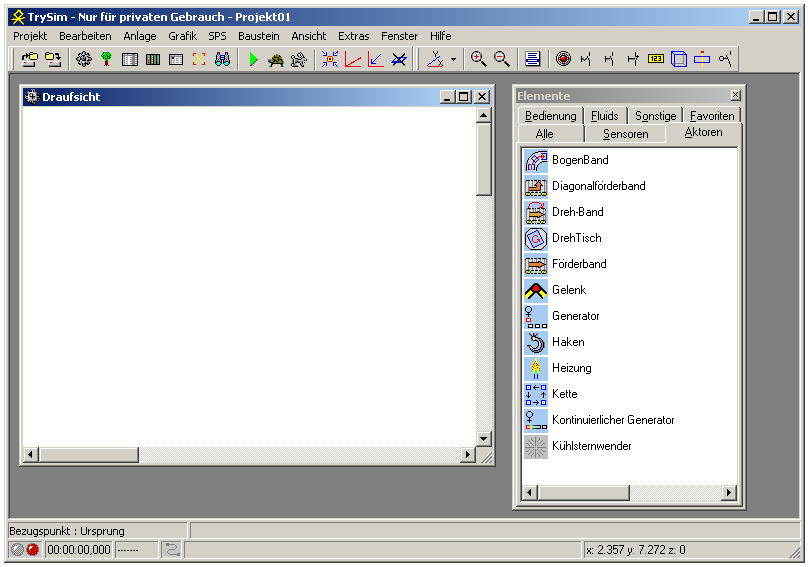808x567 pixels.
Task: Toggle the red indicator in status bar
Action: (x=32, y=550)
